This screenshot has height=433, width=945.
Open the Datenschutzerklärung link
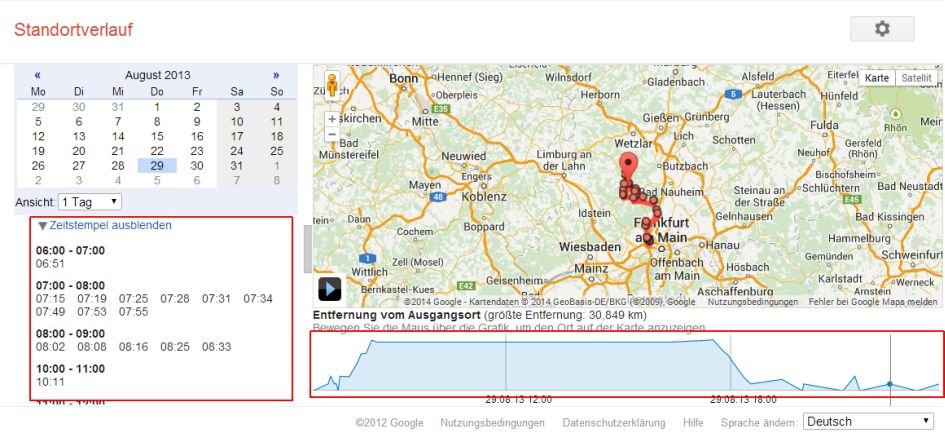[614, 423]
